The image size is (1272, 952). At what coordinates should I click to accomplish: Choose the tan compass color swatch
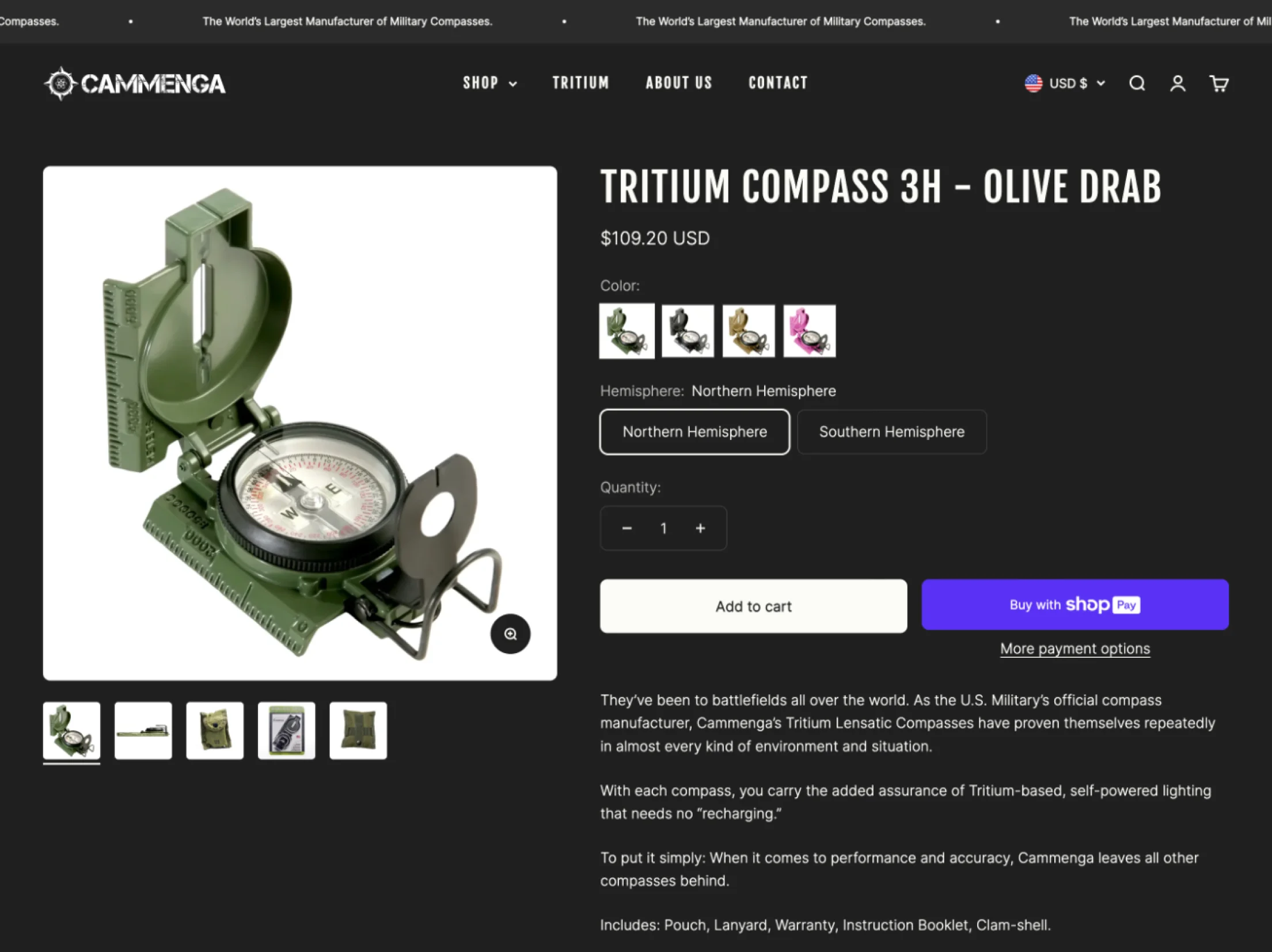click(x=749, y=331)
